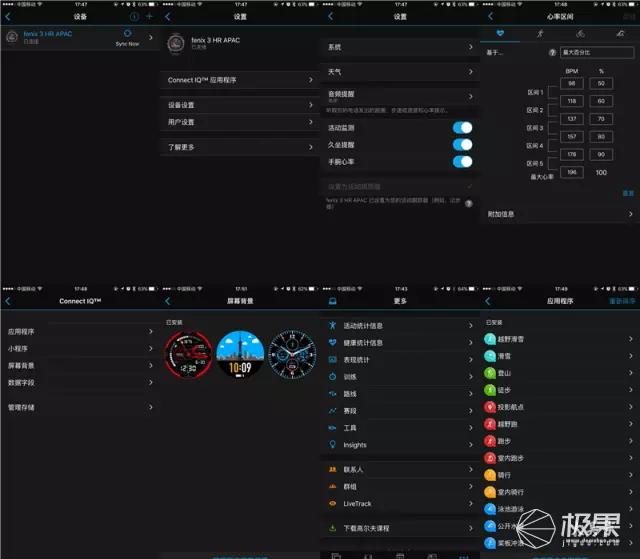Tap the teal 越野滑雪 app icon
The width and height of the screenshot is (640, 559).
(x=490, y=339)
